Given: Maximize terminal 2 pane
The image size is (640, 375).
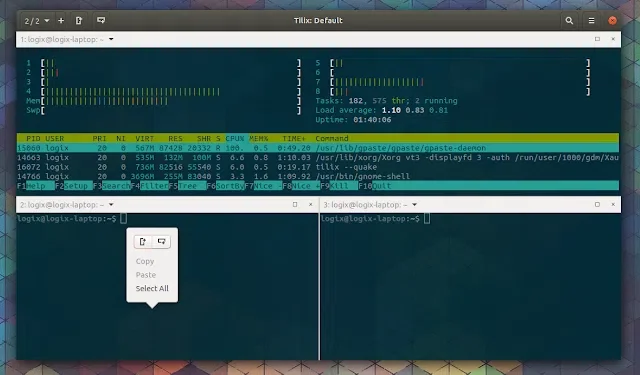Looking at the screenshot, I should (x=295, y=204).
